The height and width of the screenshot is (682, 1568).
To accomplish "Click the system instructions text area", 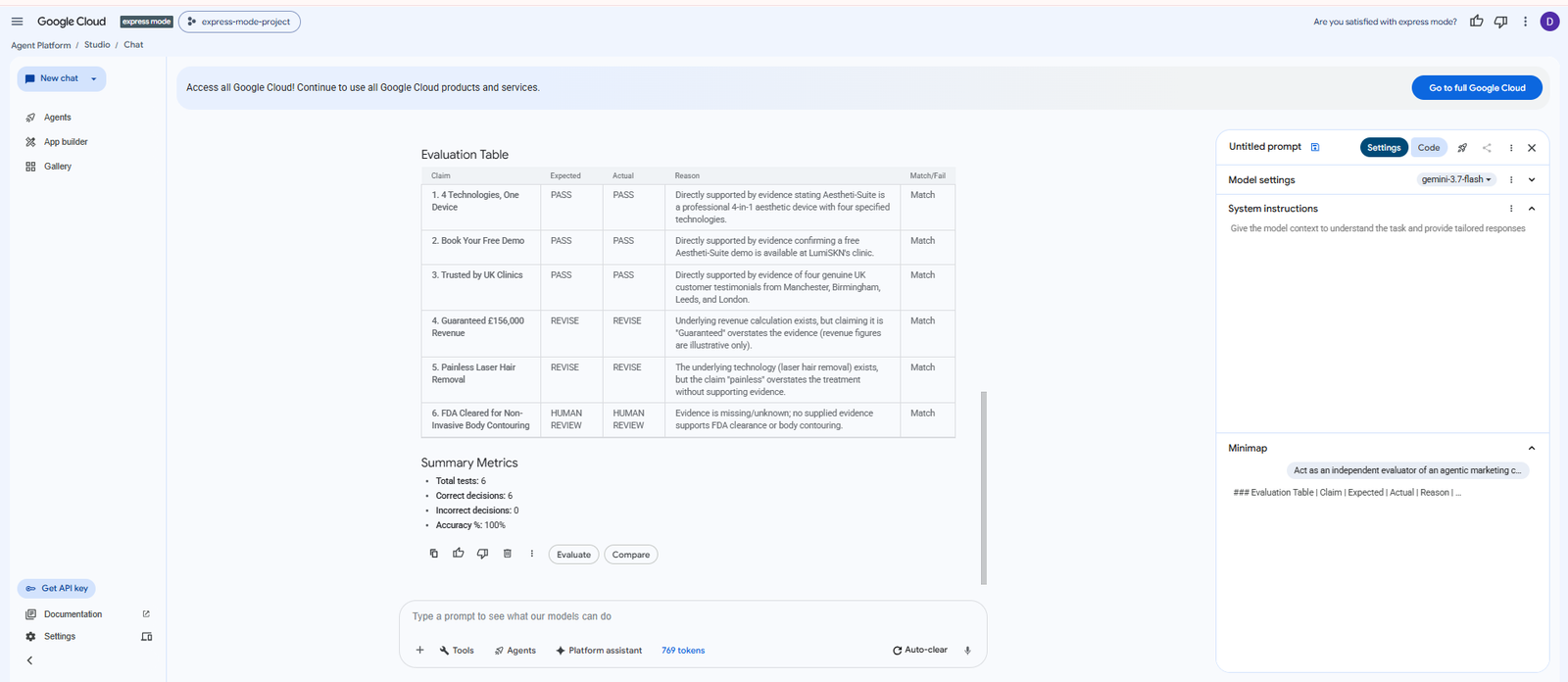I will coord(1382,323).
